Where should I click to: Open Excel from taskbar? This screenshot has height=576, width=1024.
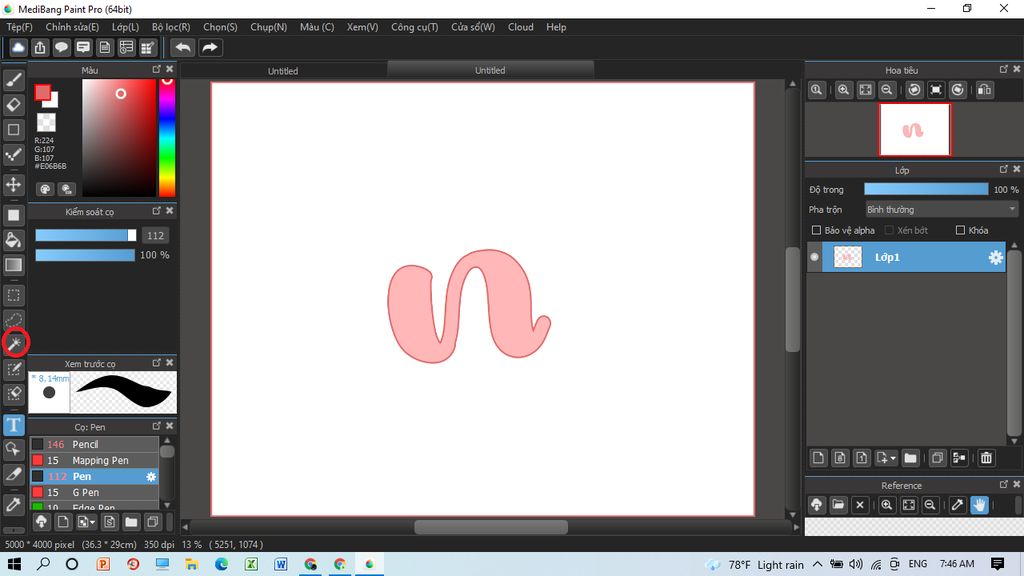[x=251, y=564]
